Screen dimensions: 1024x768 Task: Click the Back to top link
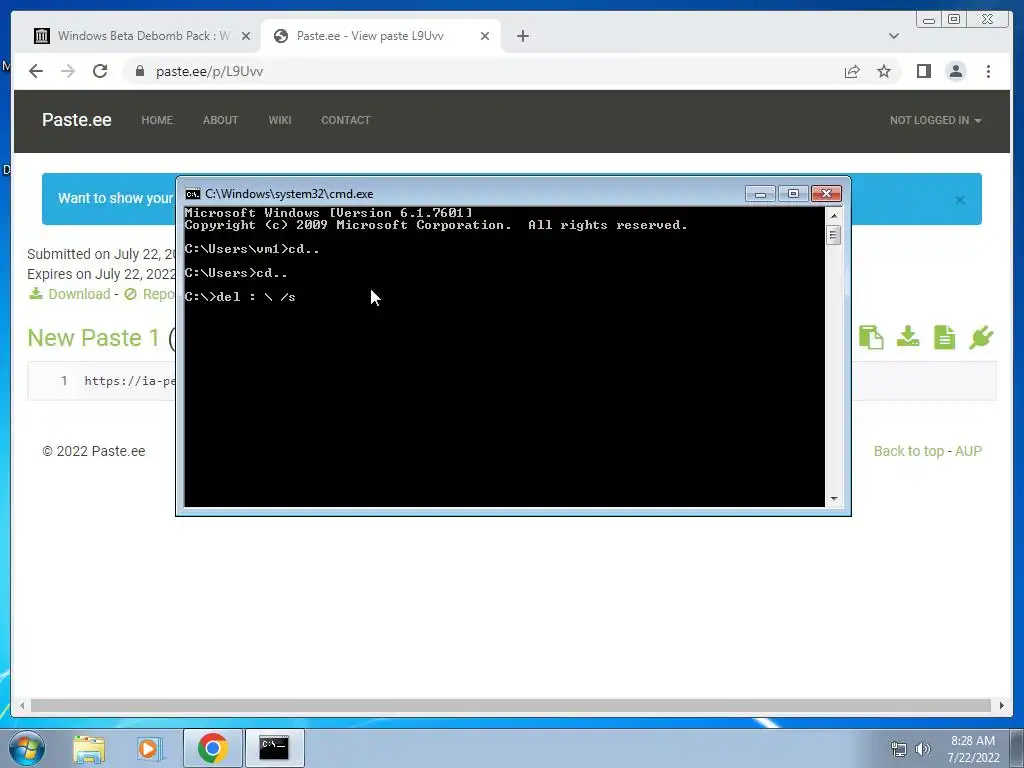[x=908, y=451]
